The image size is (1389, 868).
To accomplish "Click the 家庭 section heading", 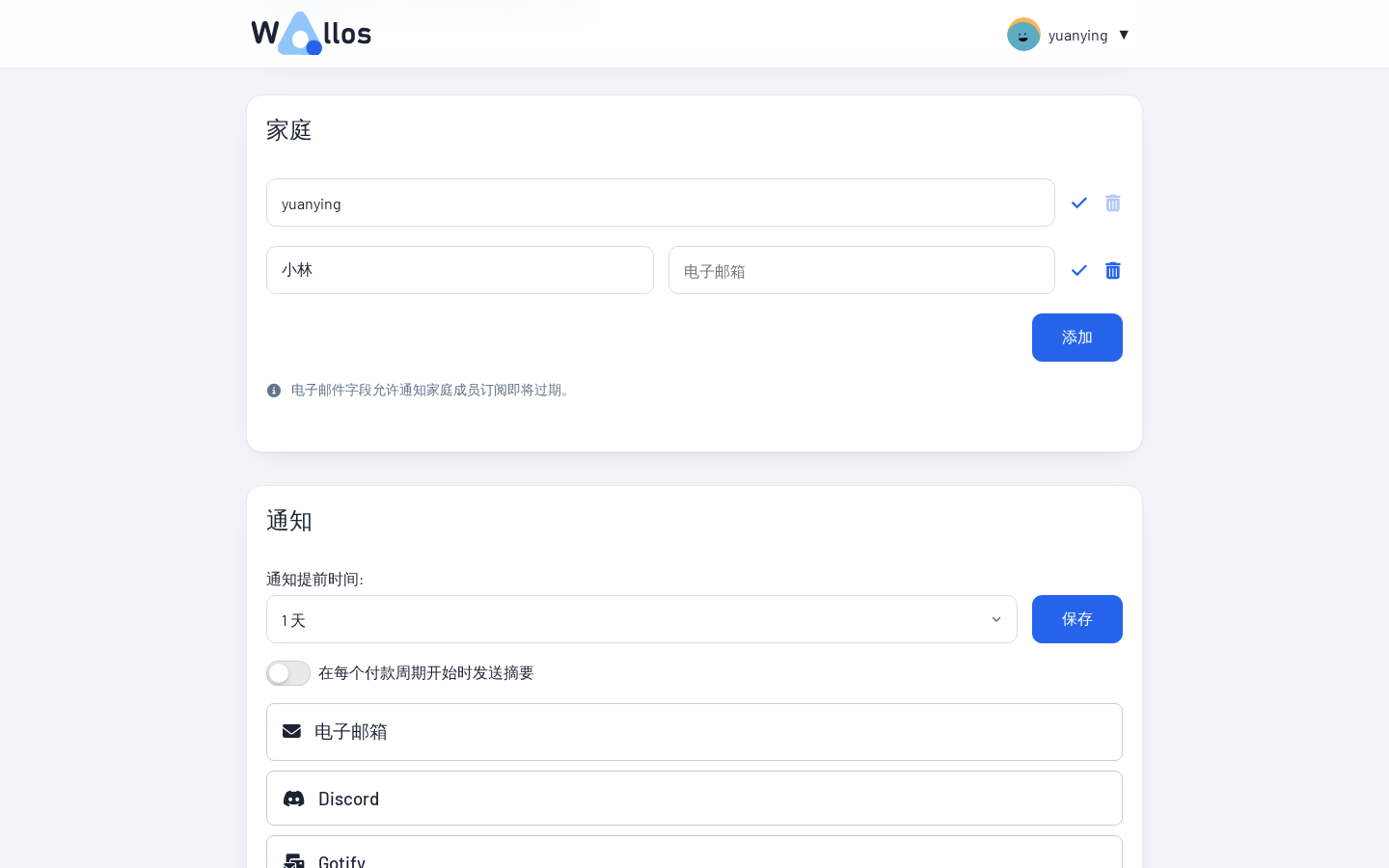I will point(289,130).
